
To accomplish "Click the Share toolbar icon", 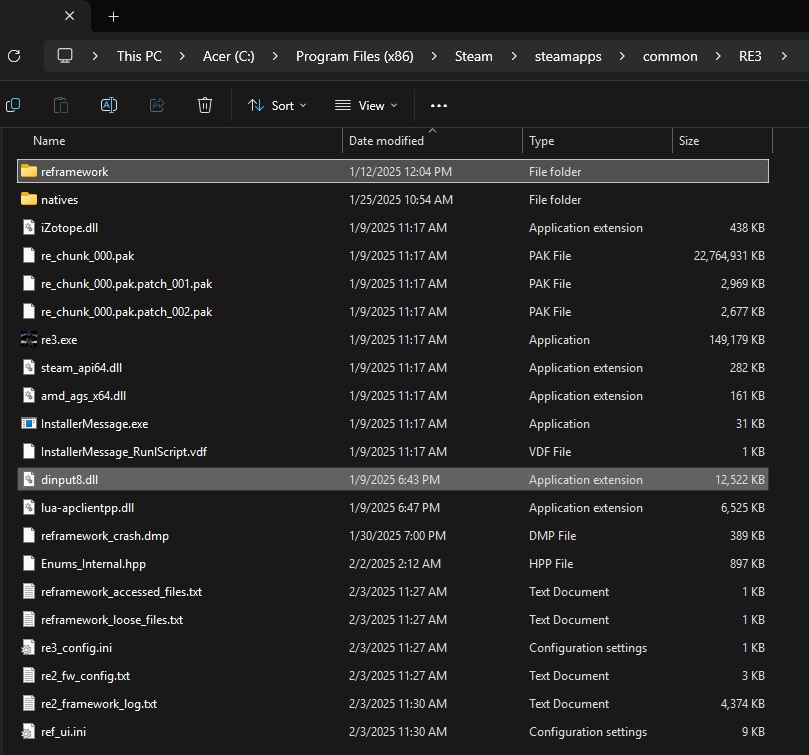I will point(157,105).
